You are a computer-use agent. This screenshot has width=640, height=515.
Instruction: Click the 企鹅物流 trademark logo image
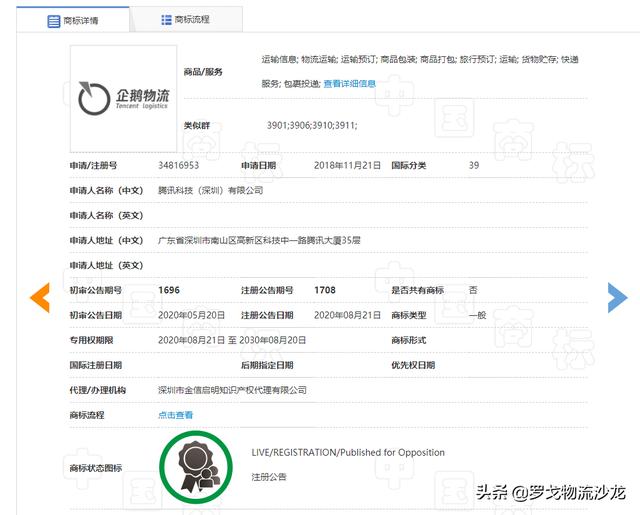[123, 99]
